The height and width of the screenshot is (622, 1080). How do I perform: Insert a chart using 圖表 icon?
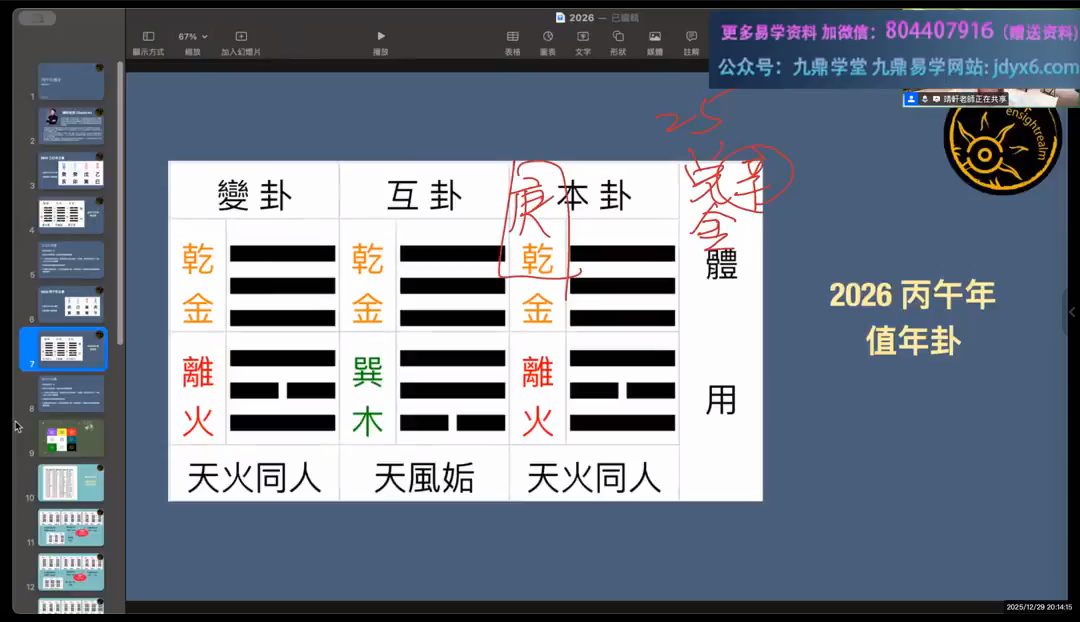point(547,36)
